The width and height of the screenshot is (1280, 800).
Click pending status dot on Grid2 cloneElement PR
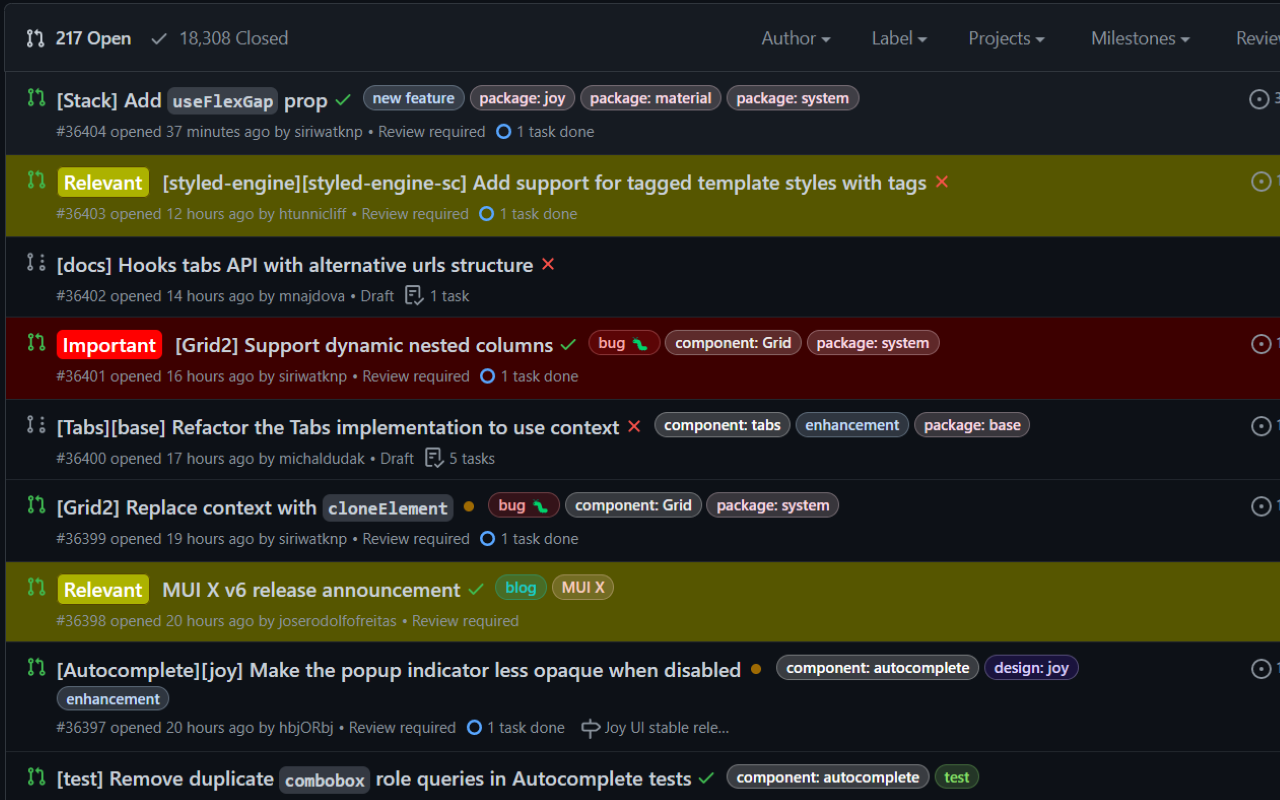tap(469, 506)
